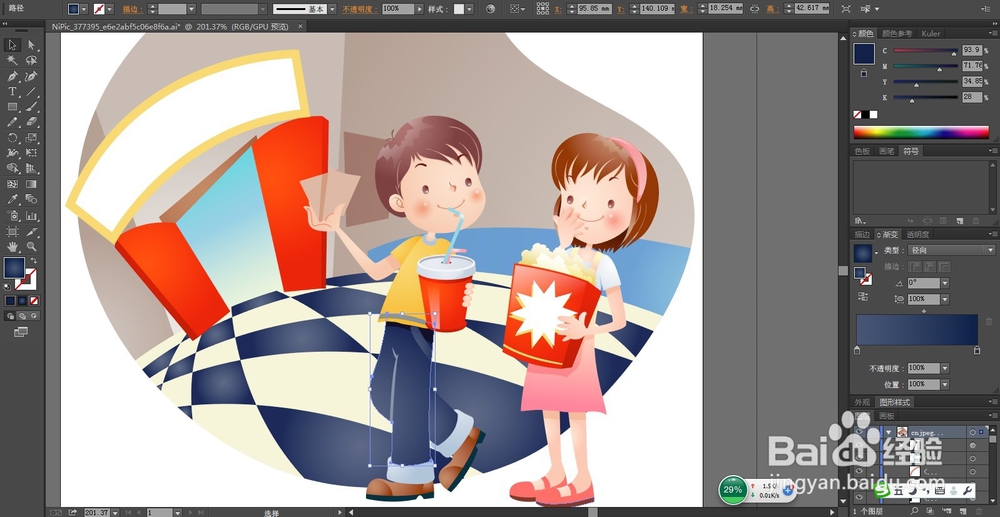
Task: Close the NiPic document tab
Action: (300, 26)
